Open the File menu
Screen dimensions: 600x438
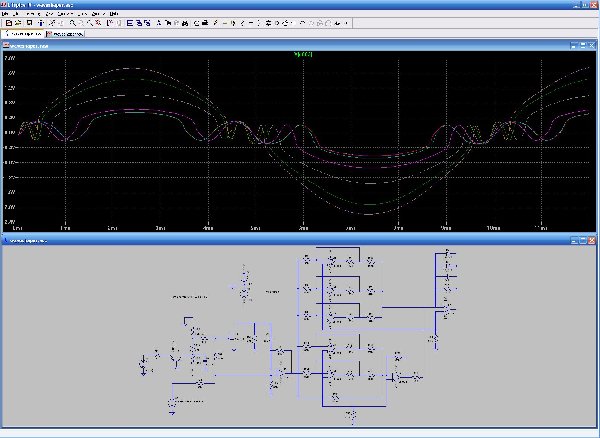click(x=5, y=14)
